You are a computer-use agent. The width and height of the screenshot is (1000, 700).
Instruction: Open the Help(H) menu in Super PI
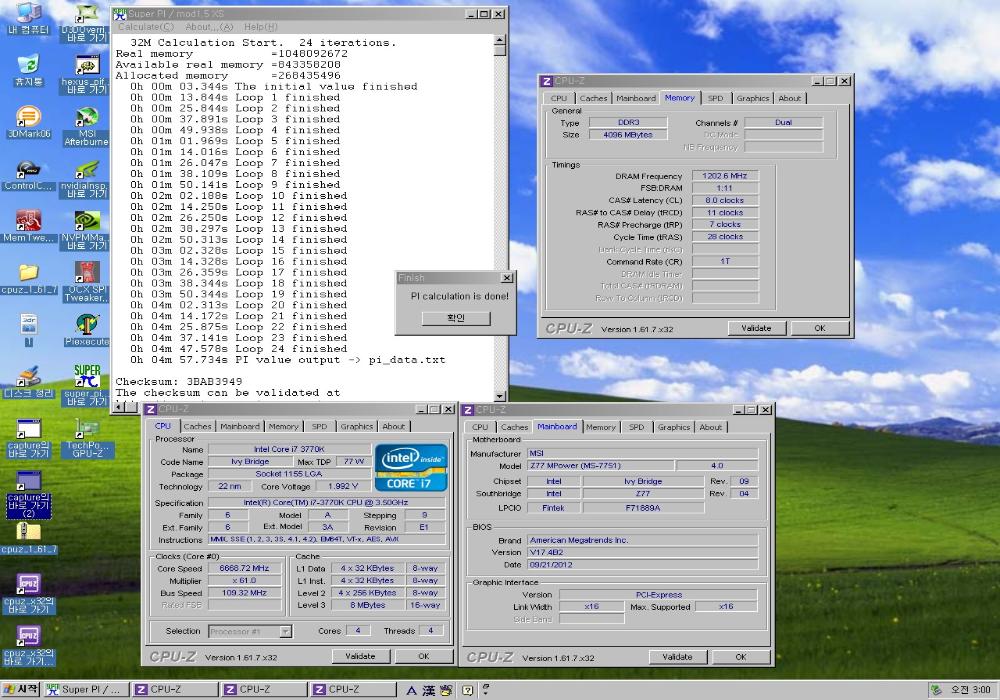(260, 27)
